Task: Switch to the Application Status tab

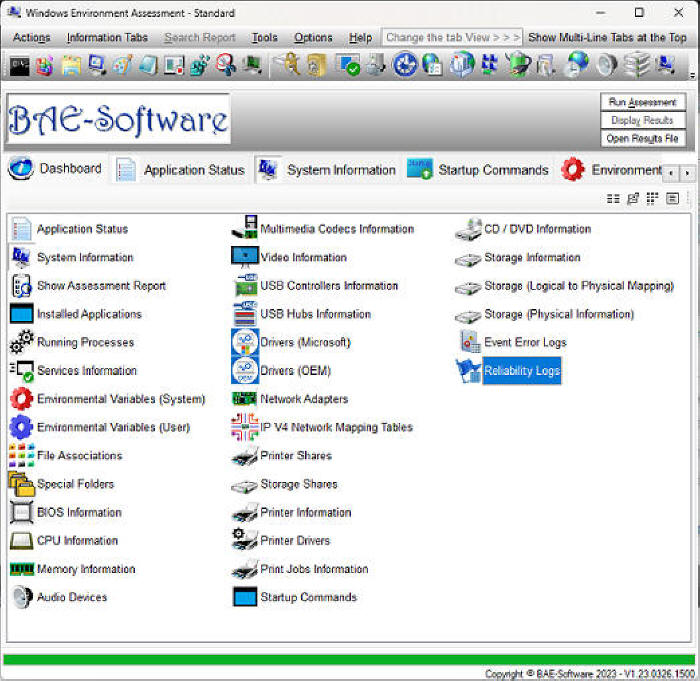Action: click(180, 170)
